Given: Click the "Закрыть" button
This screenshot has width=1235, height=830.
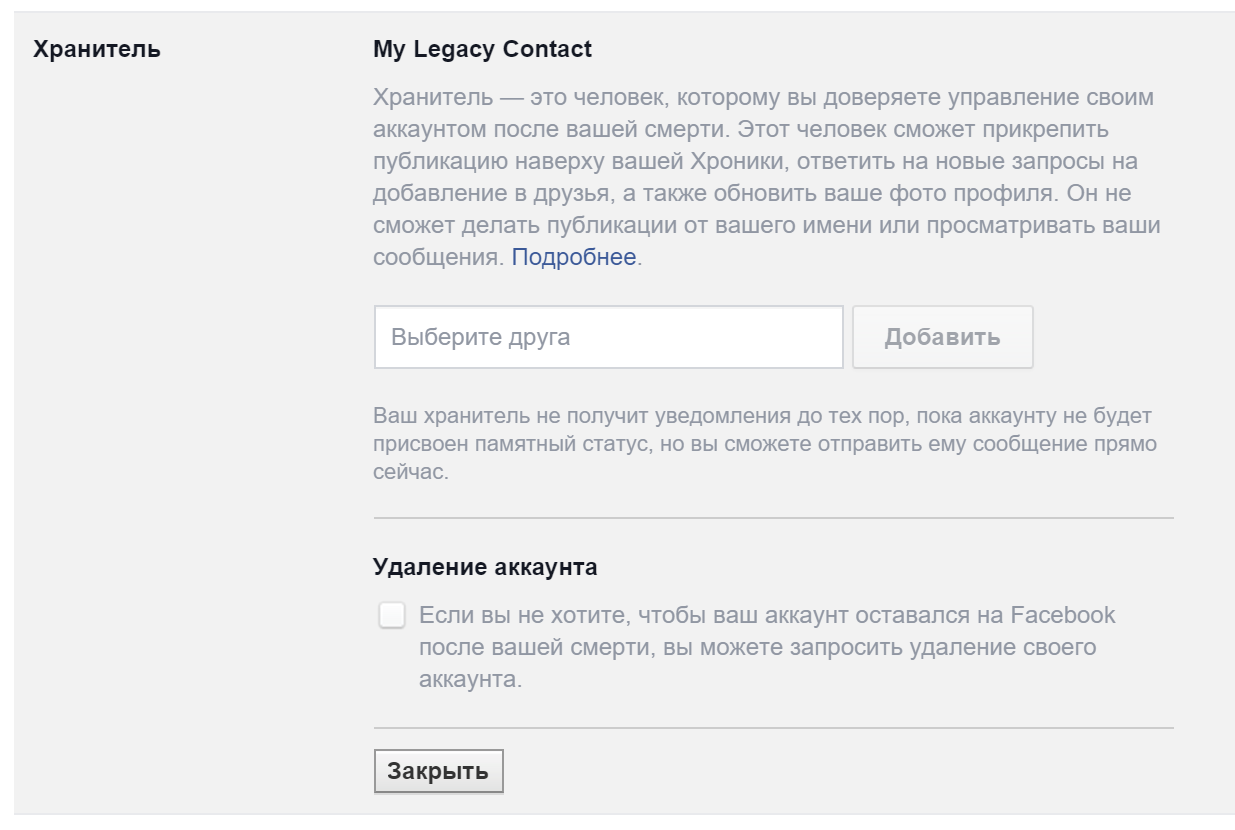Looking at the screenshot, I should coord(438,771).
